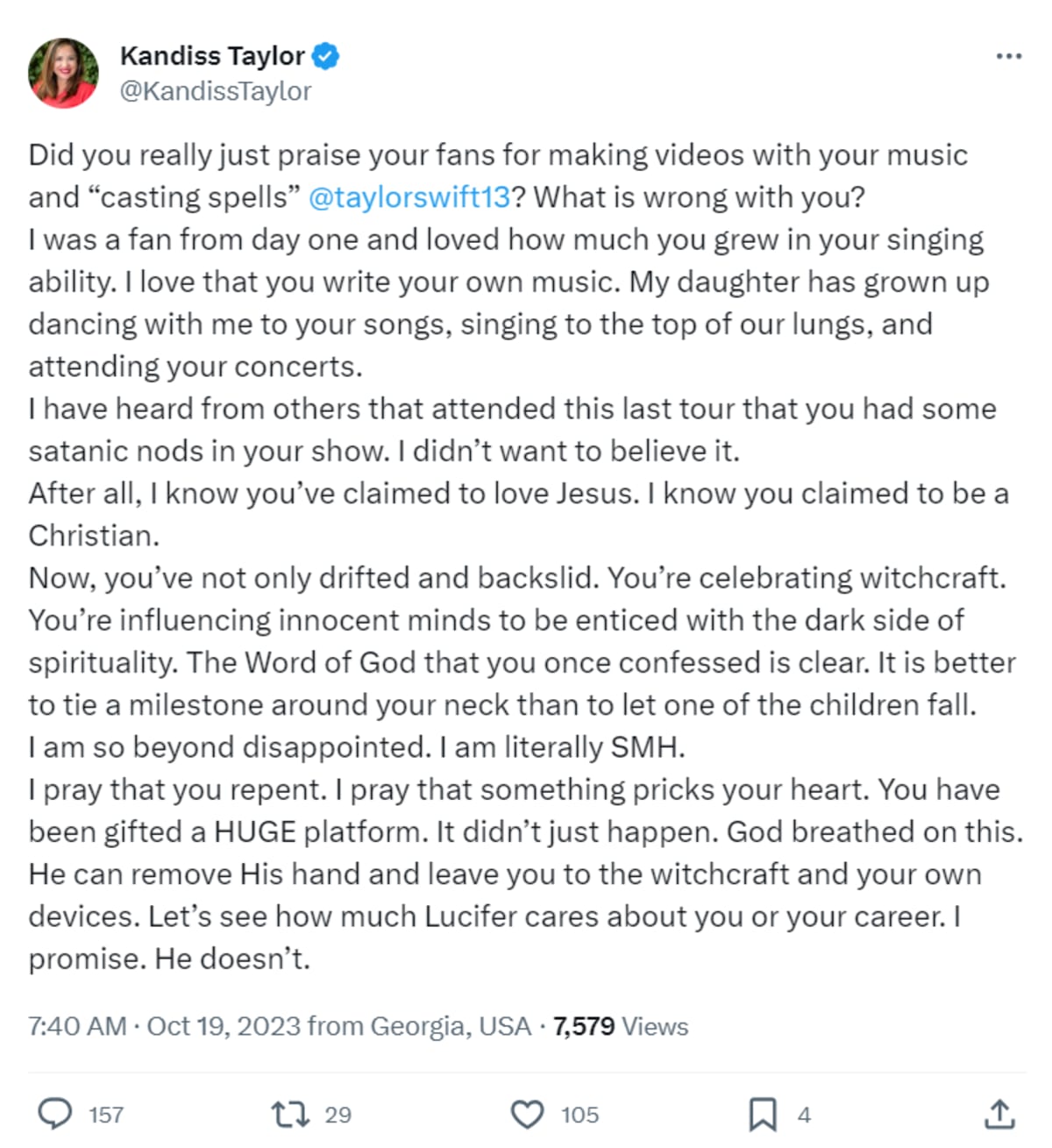
Task: Click the Oct 19, 2023 date
Action: pos(224,1026)
